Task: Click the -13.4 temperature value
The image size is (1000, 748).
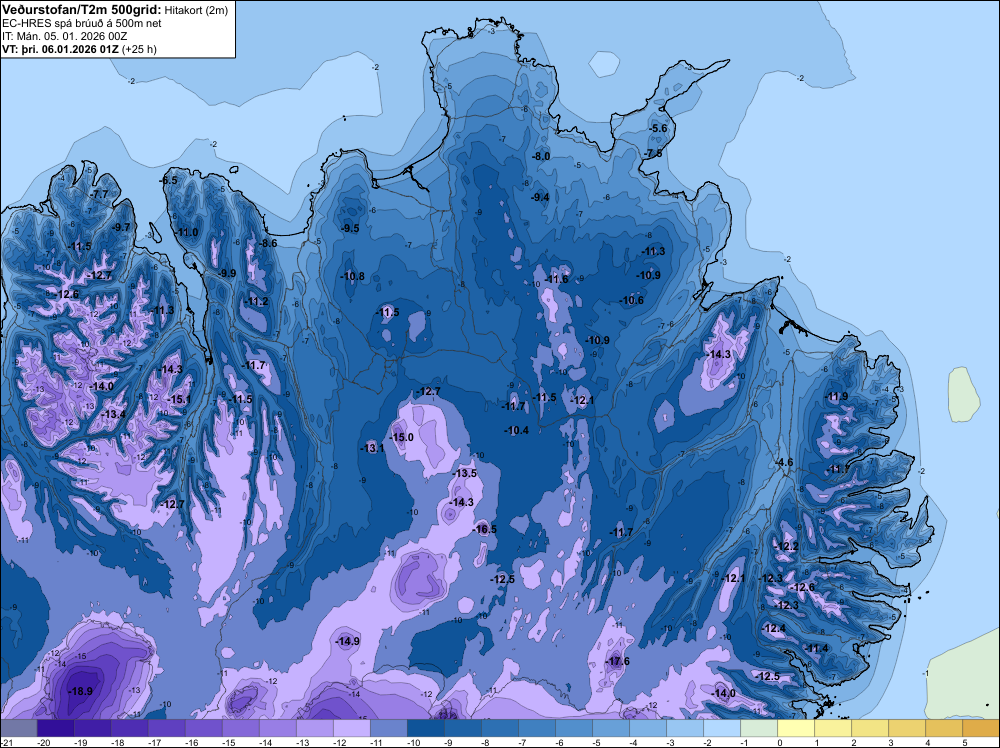Action: click(x=114, y=414)
